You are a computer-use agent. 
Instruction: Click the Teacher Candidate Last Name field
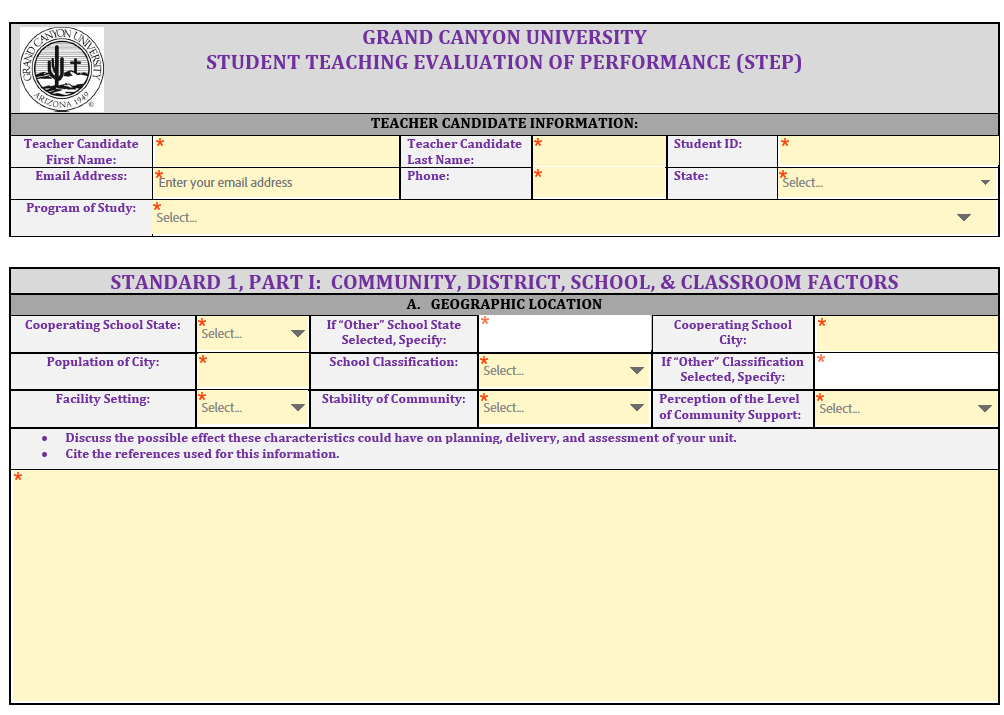[x=599, y=152]
